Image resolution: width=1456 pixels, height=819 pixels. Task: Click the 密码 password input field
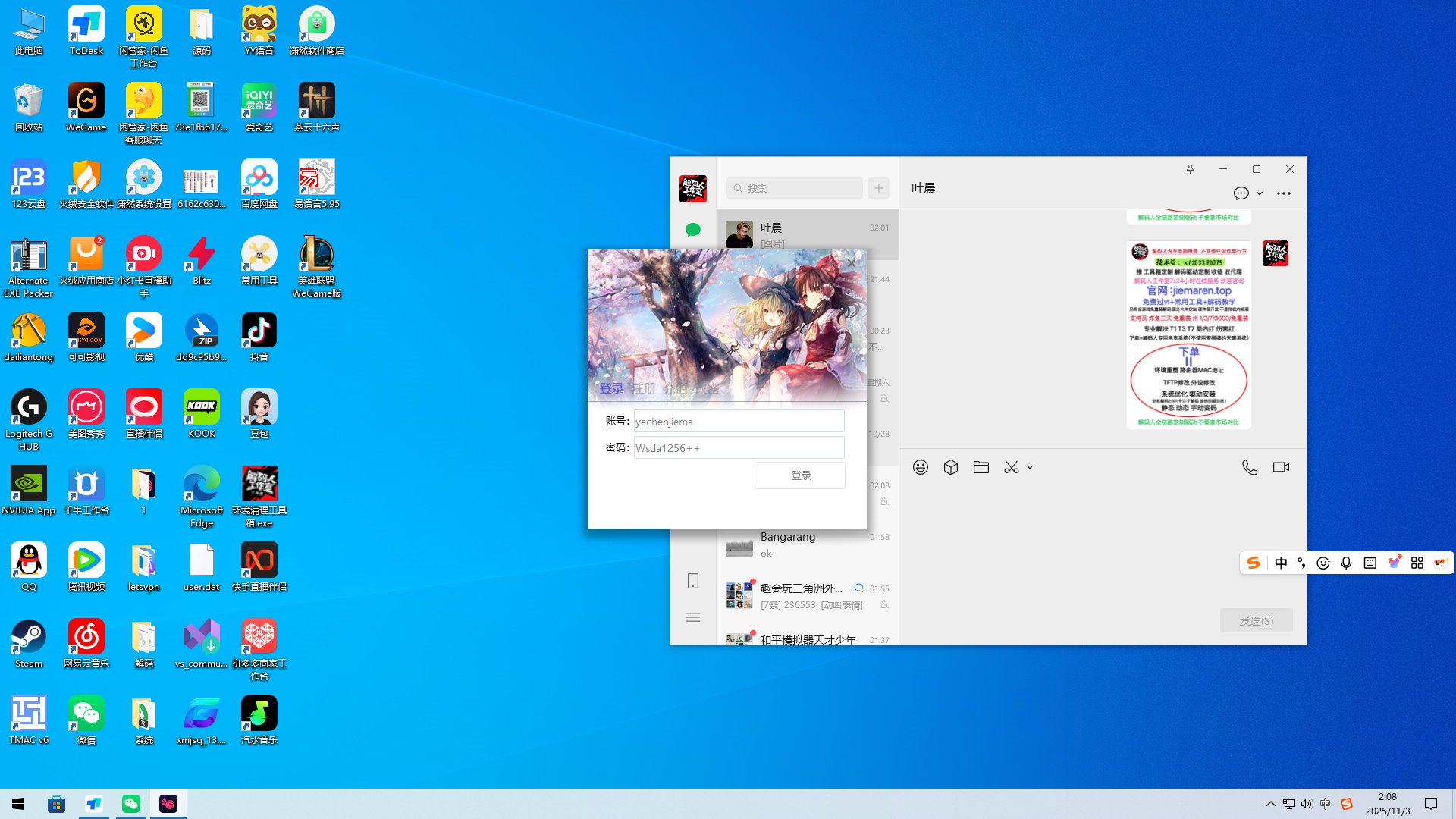(739, 448)
